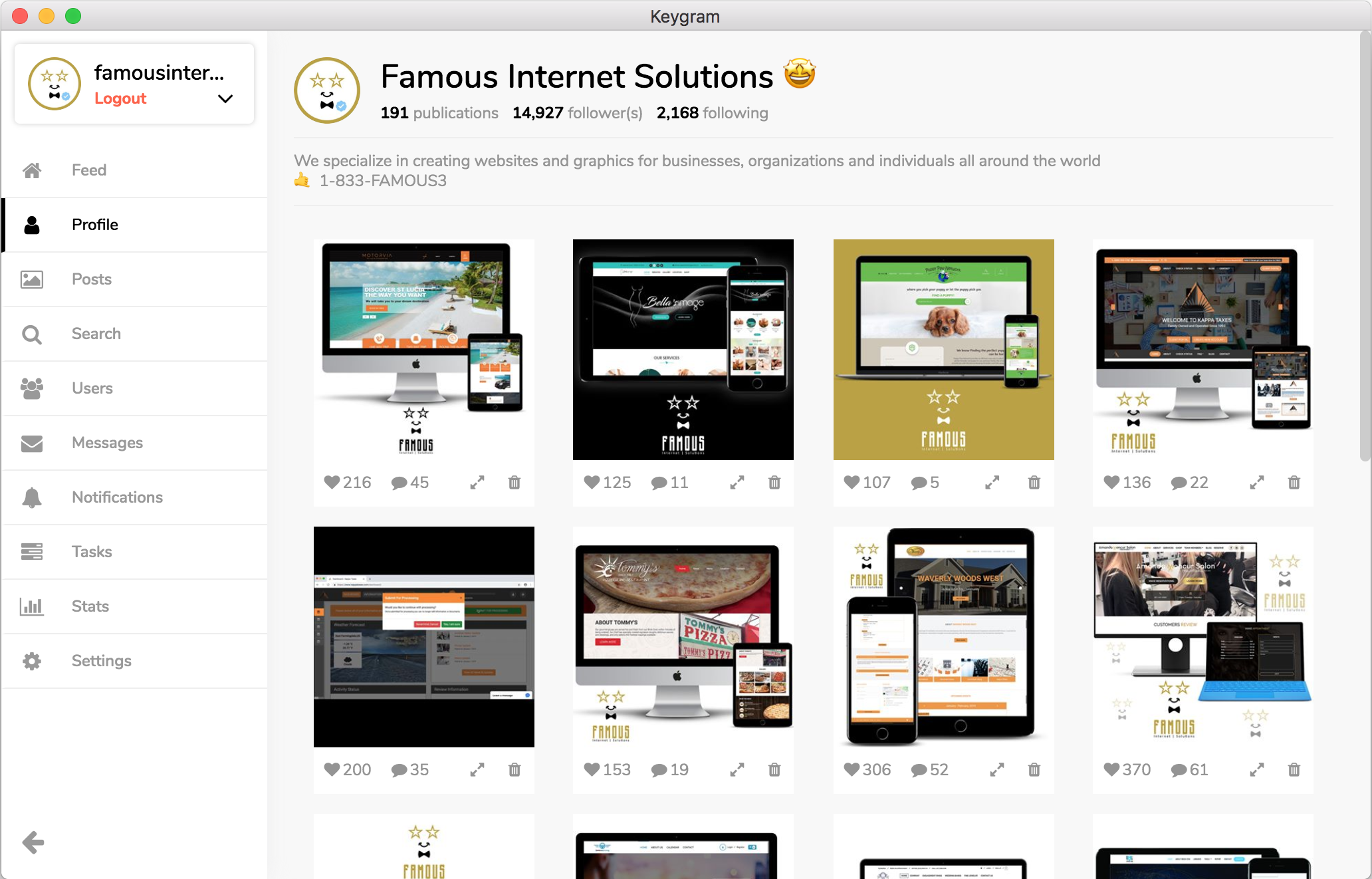Open comments on the 52-comment post
Screen dimensions: 1372x879
click(920, 770)
